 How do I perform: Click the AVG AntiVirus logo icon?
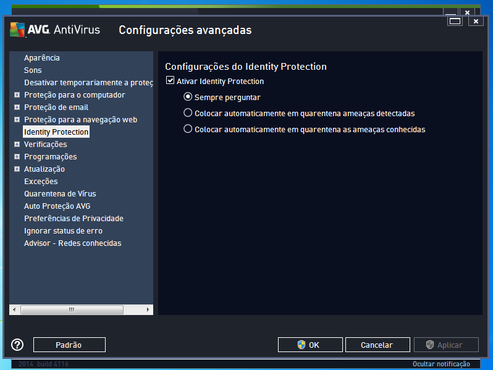pos(17,30)
